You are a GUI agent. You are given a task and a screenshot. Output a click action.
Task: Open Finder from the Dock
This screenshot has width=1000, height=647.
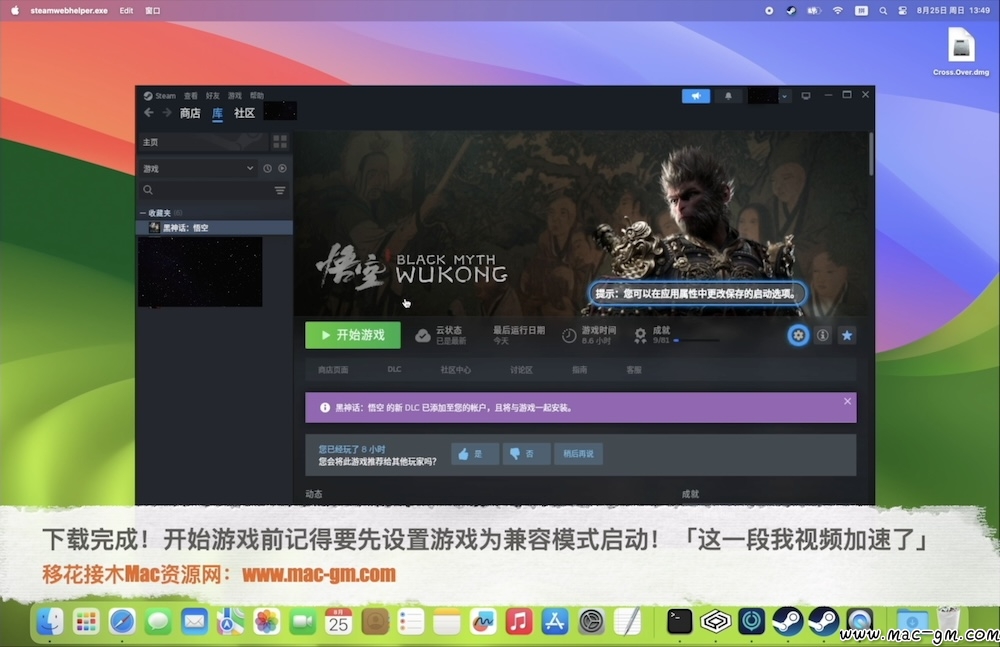pyautogui.click(x=50, y=621)
